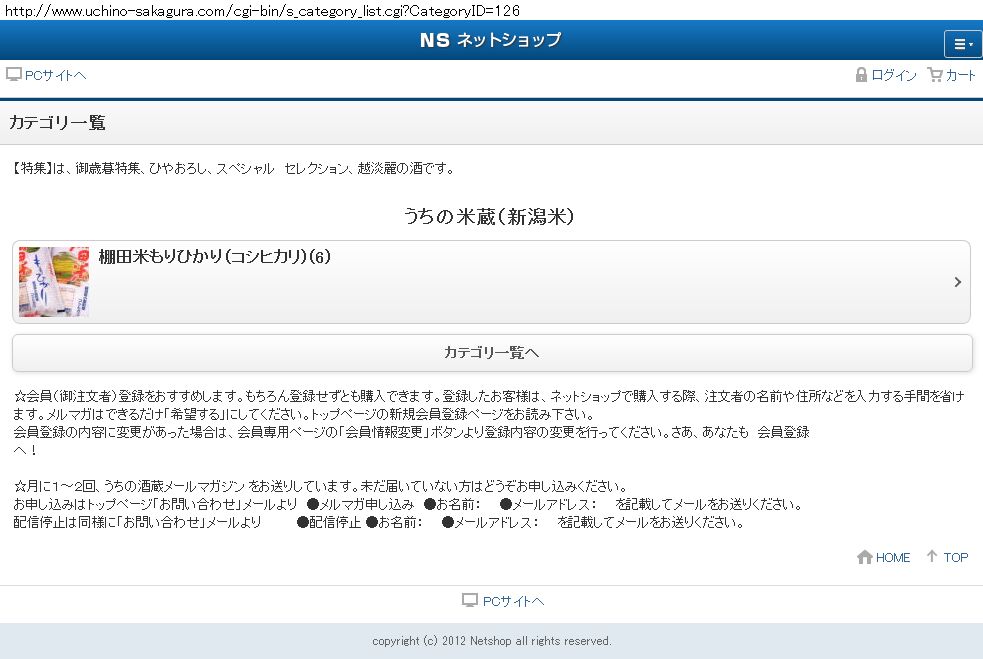Click the house icon next to HOME

point(865,557)
